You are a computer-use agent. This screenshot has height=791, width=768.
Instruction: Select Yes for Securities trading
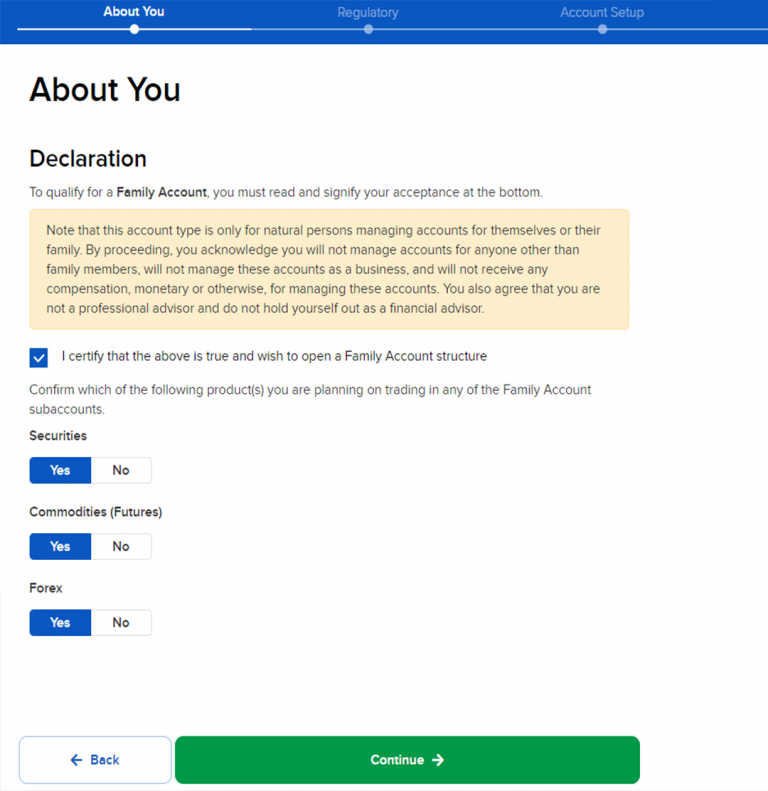coord(60,470)
